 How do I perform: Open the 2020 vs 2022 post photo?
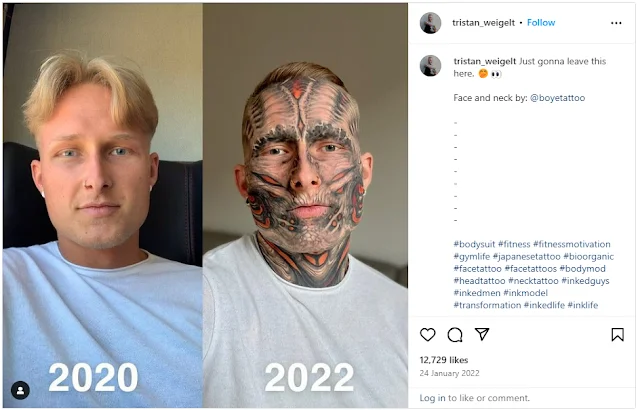click(x=205, y=205)
